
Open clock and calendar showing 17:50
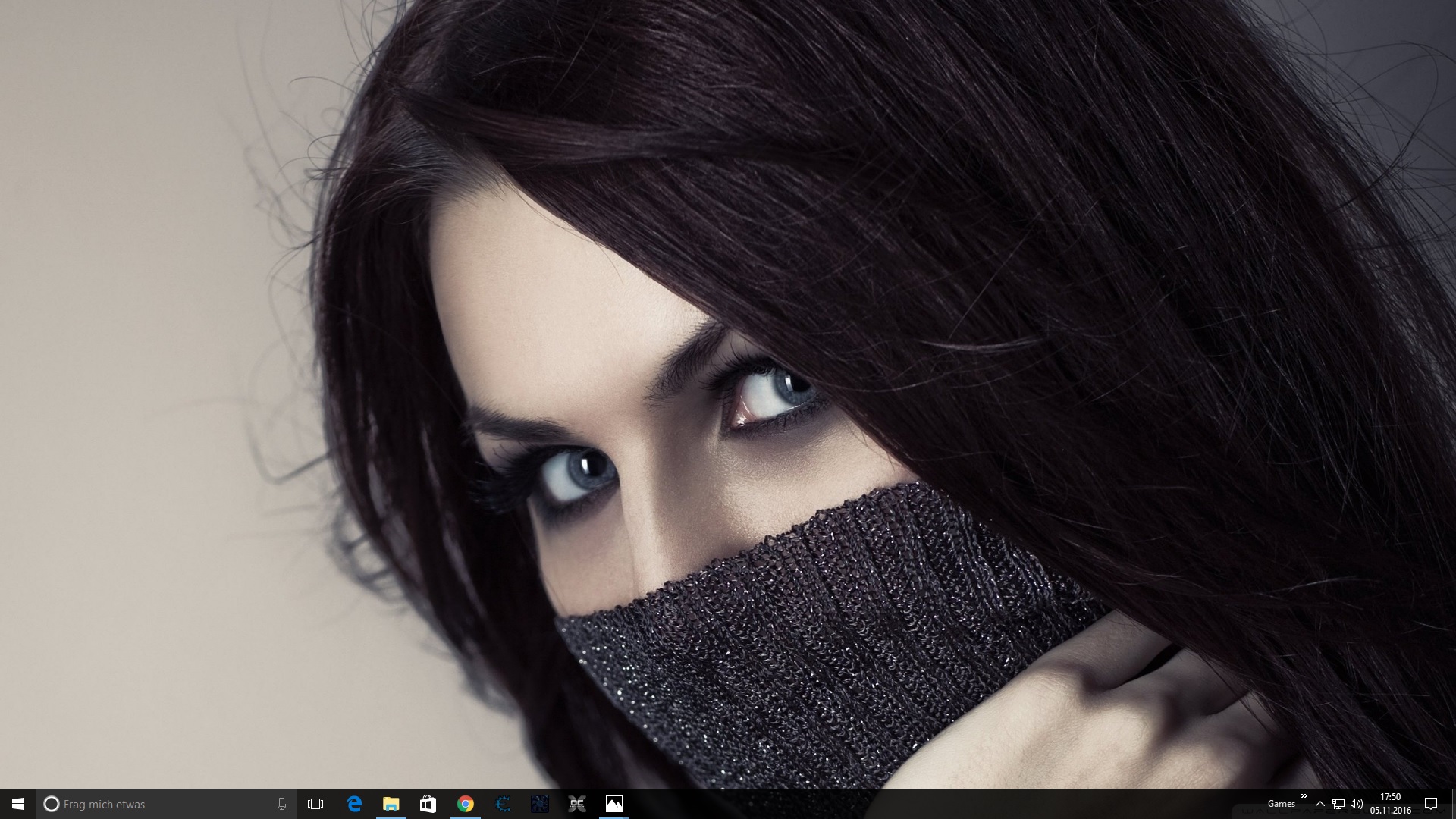1390,804
